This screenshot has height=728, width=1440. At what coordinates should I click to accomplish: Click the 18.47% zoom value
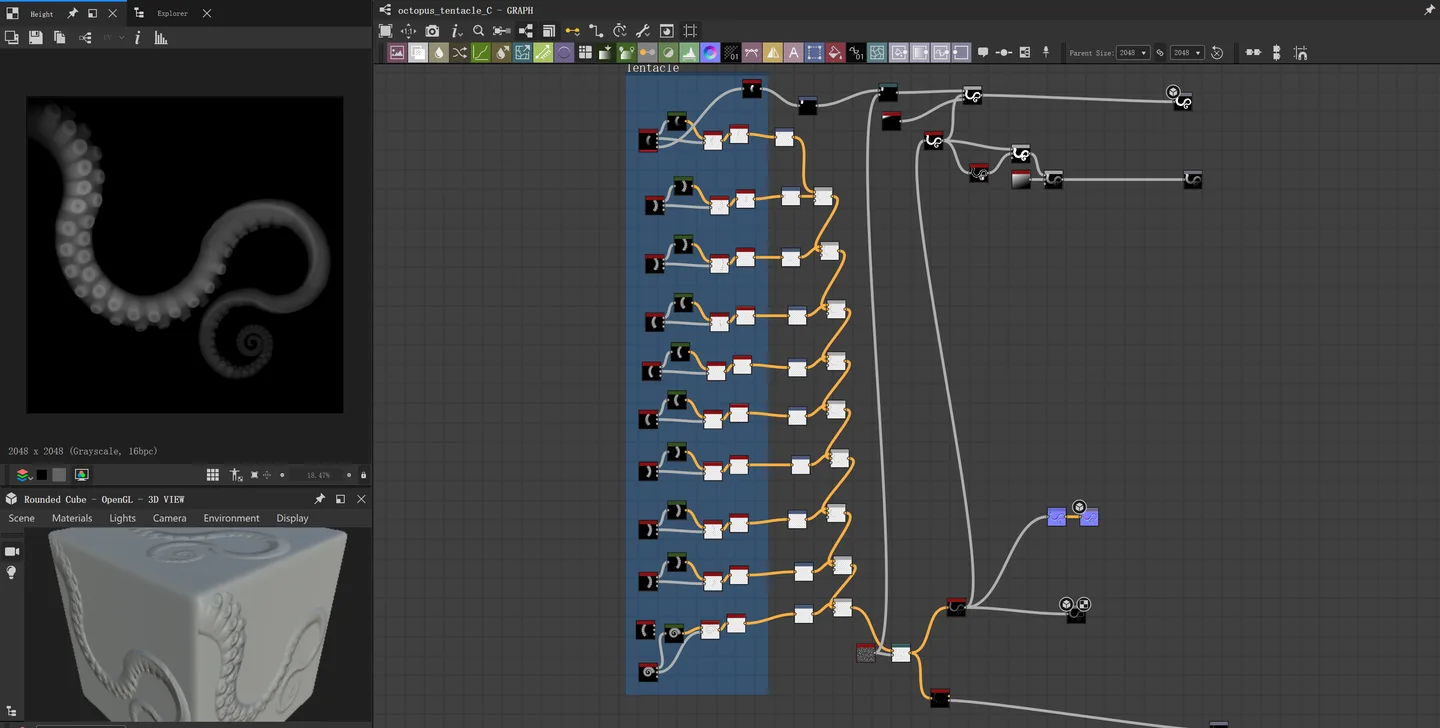click(318, 475)
